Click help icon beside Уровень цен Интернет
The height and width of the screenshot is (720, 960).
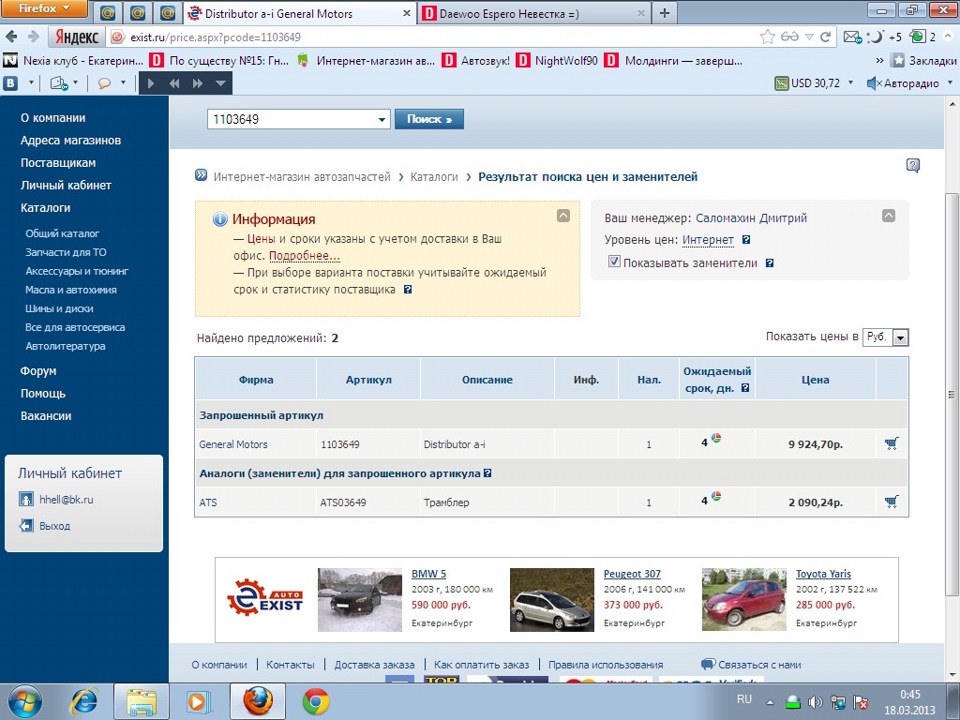tap(746, 240)
